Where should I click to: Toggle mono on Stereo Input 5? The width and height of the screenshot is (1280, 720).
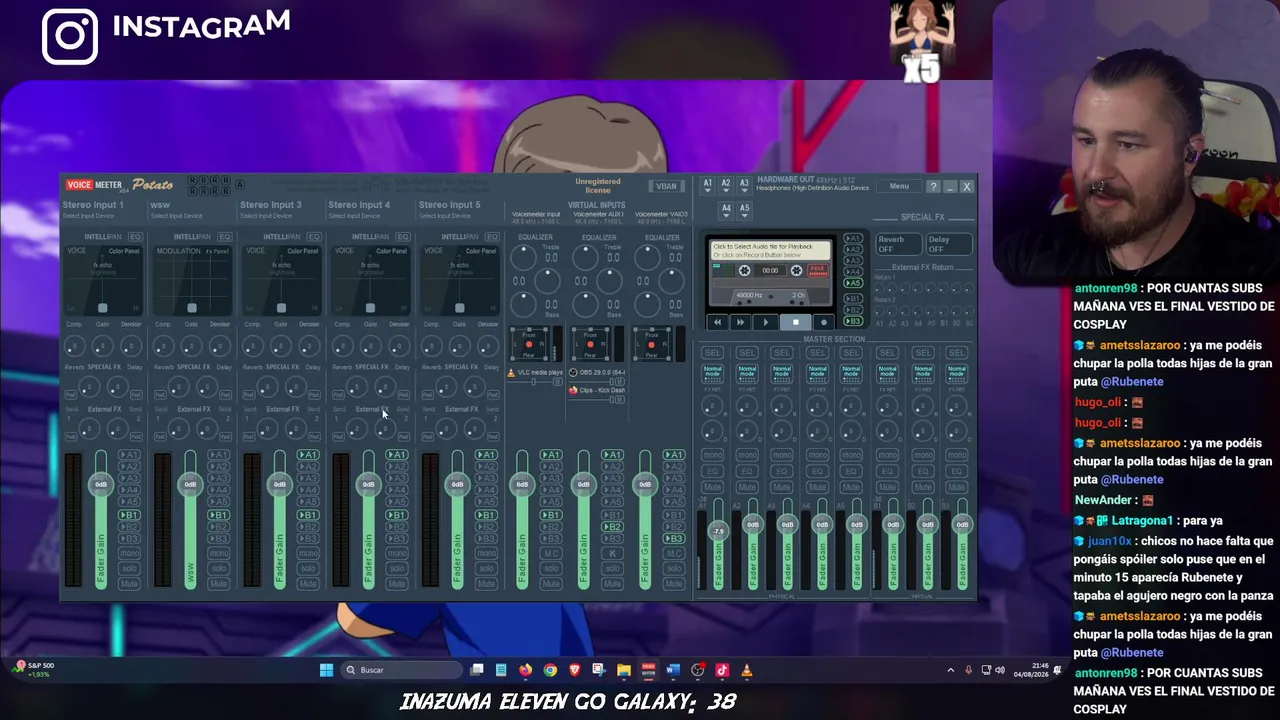[x=486, y=553]
